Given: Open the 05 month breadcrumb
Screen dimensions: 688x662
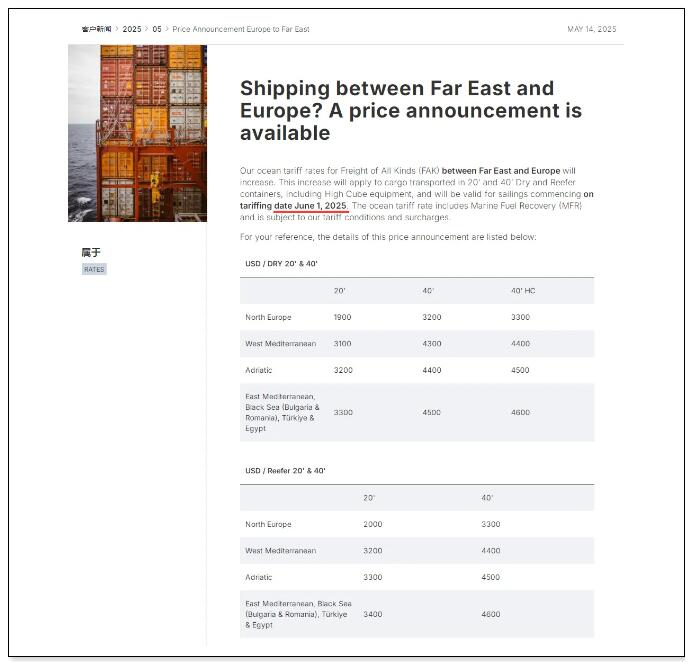Looking at the screenshot, I should point(157,29).
